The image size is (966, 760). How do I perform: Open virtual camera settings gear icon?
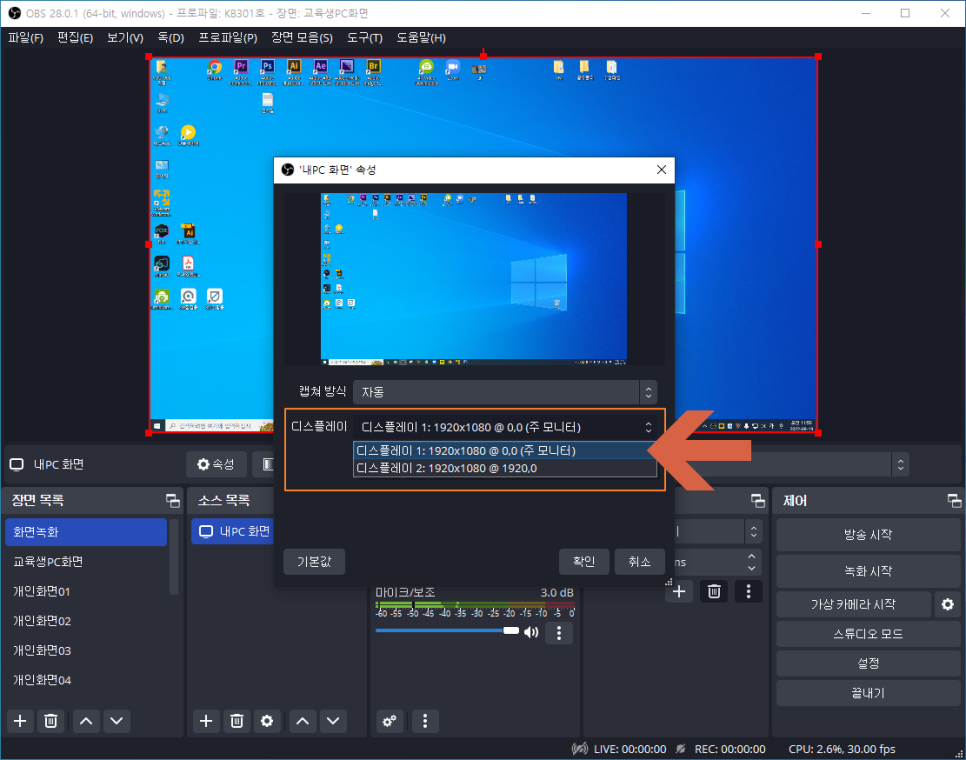tap(948, 605)
